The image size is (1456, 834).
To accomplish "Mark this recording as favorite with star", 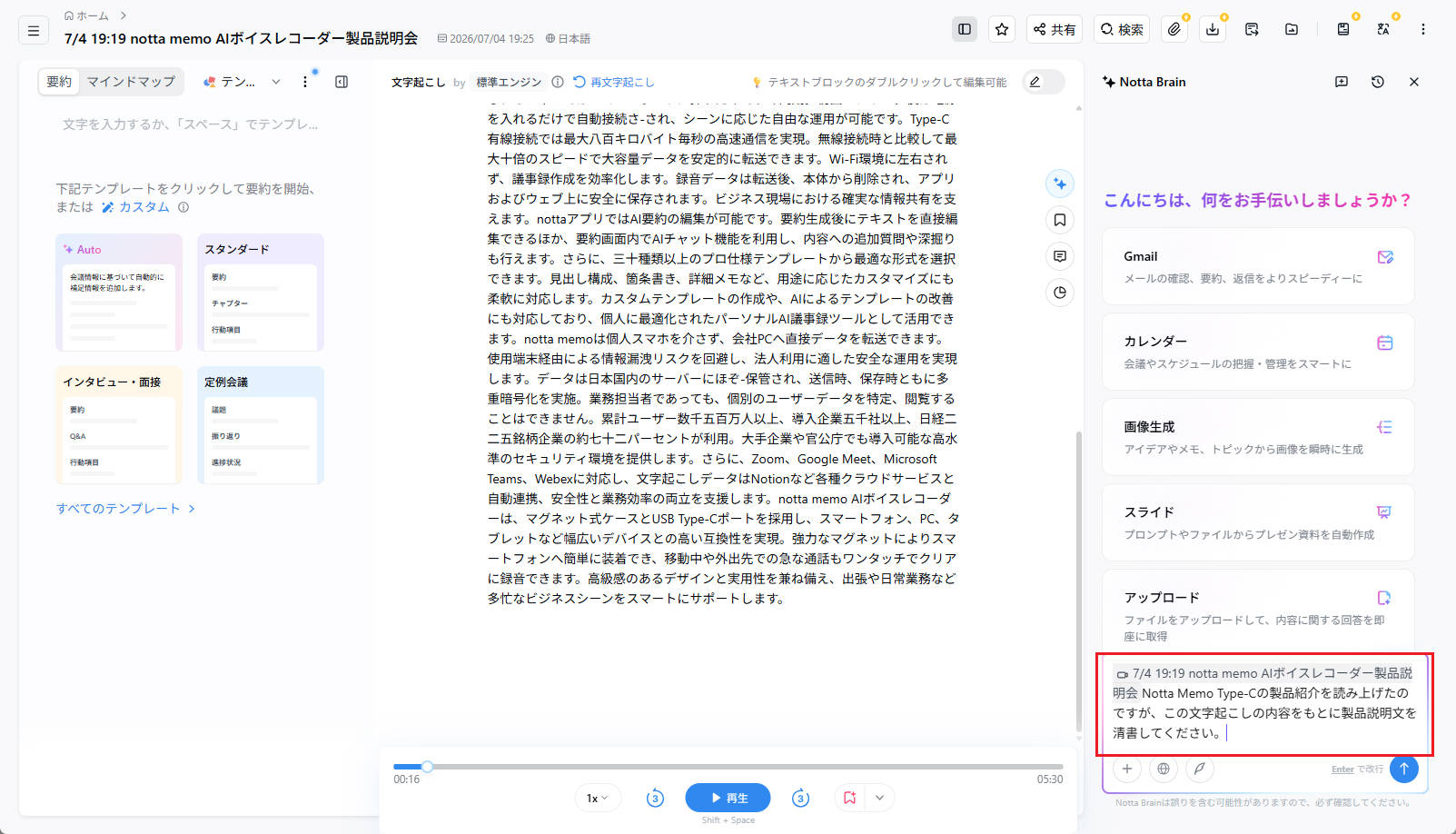I will [x=1002, y=29].
